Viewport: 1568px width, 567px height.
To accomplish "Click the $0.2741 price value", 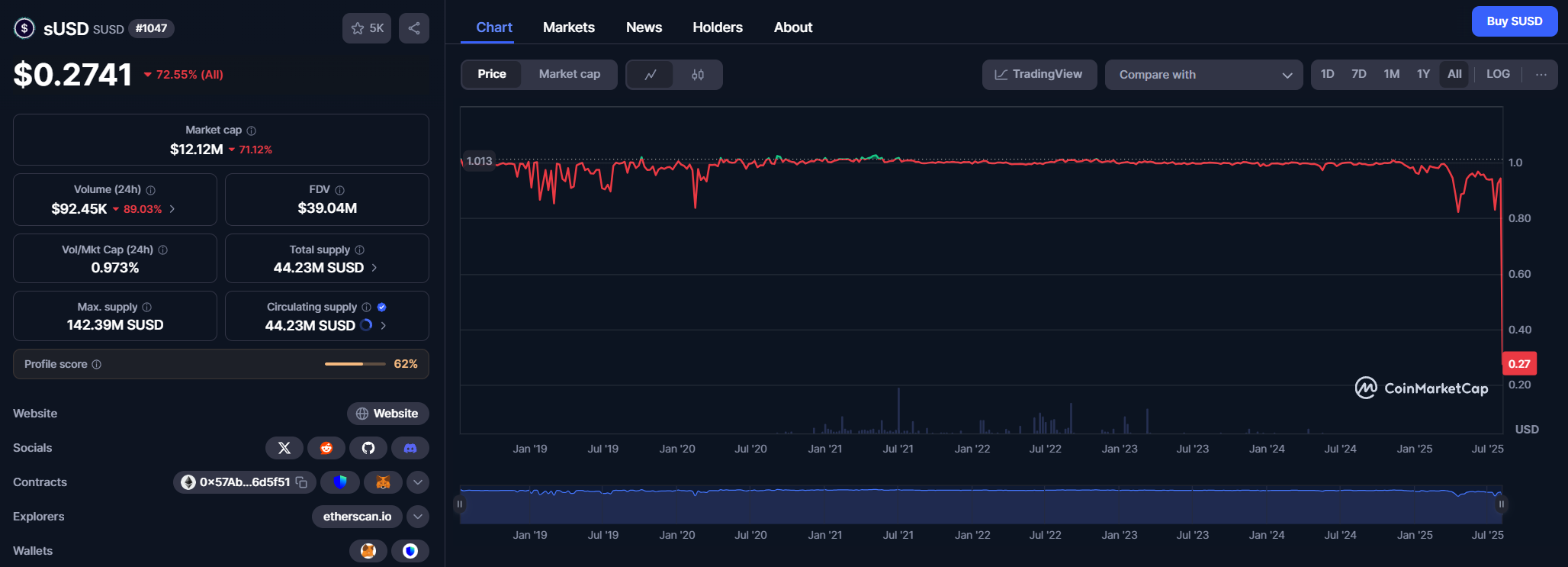I will tap(73, 74).
